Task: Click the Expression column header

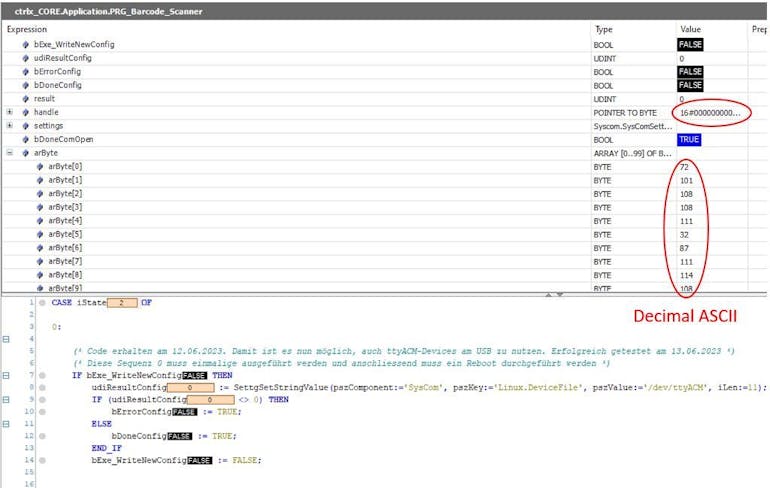Action: click(x=28, y=30)
